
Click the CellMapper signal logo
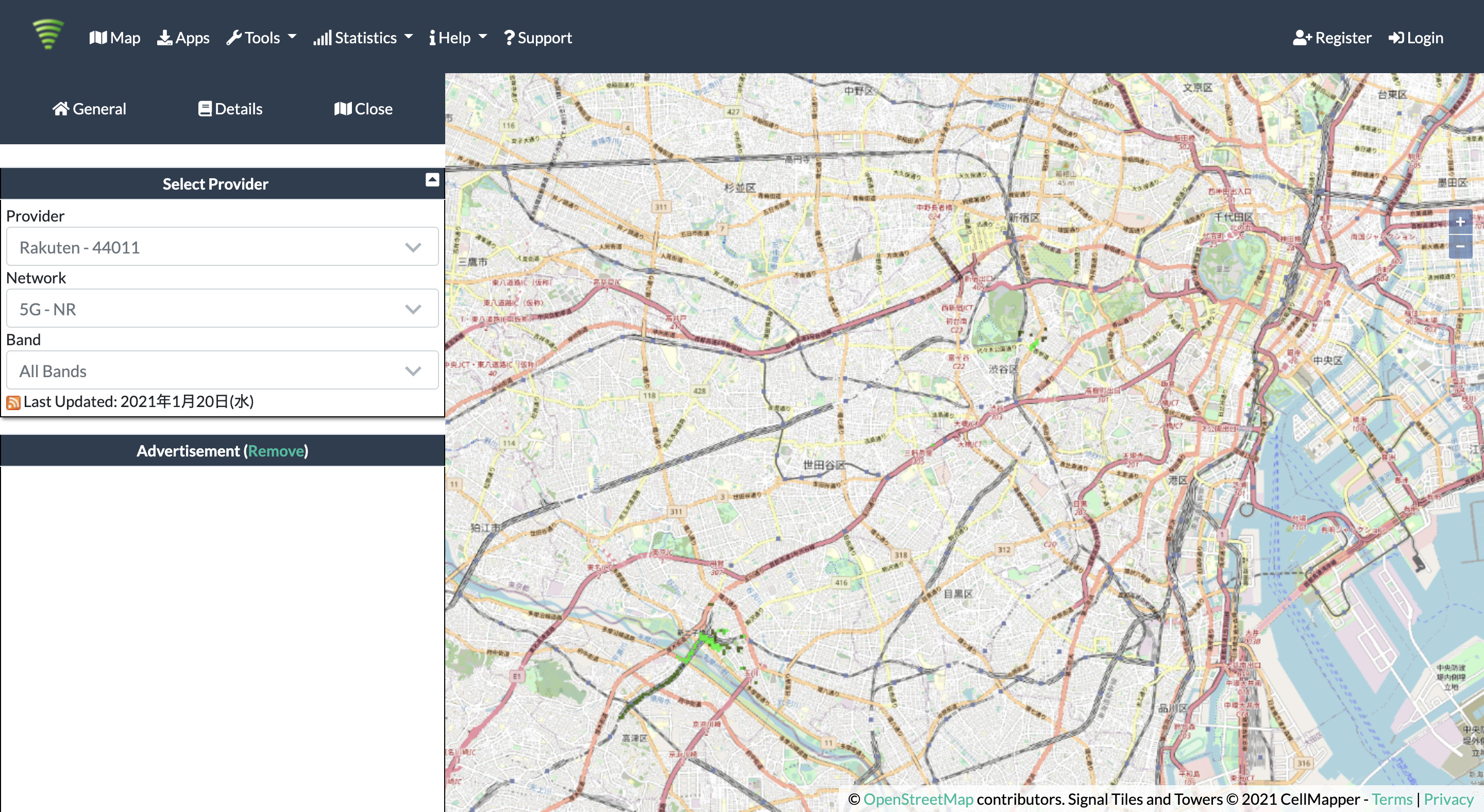[48, 35]
